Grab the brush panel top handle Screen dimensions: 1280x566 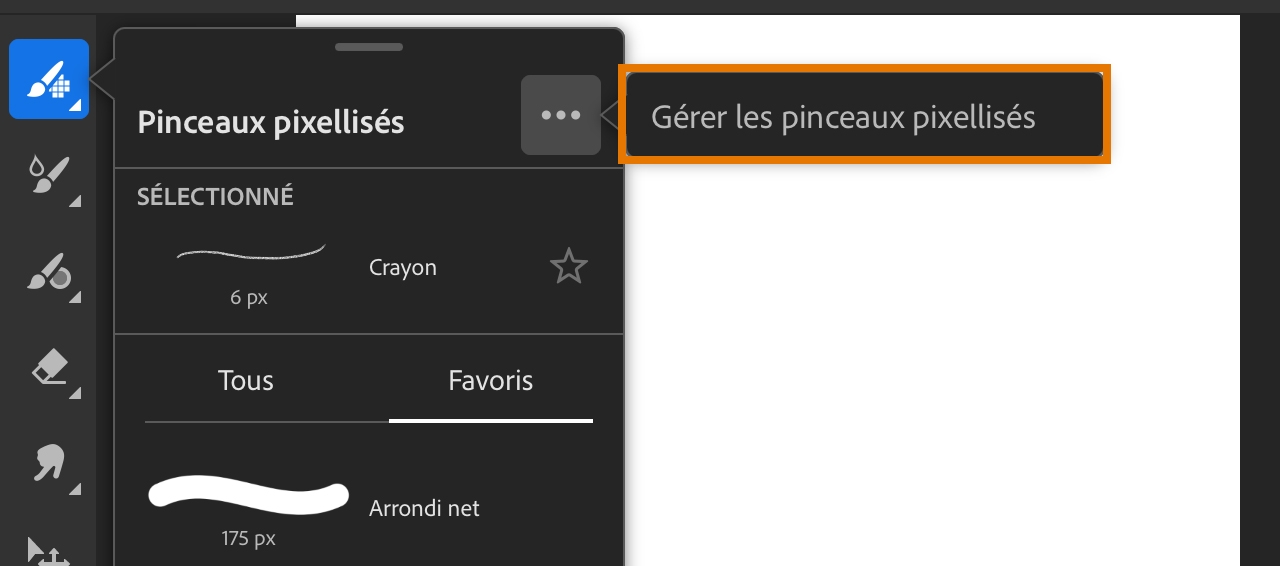[x=369, y=47]
